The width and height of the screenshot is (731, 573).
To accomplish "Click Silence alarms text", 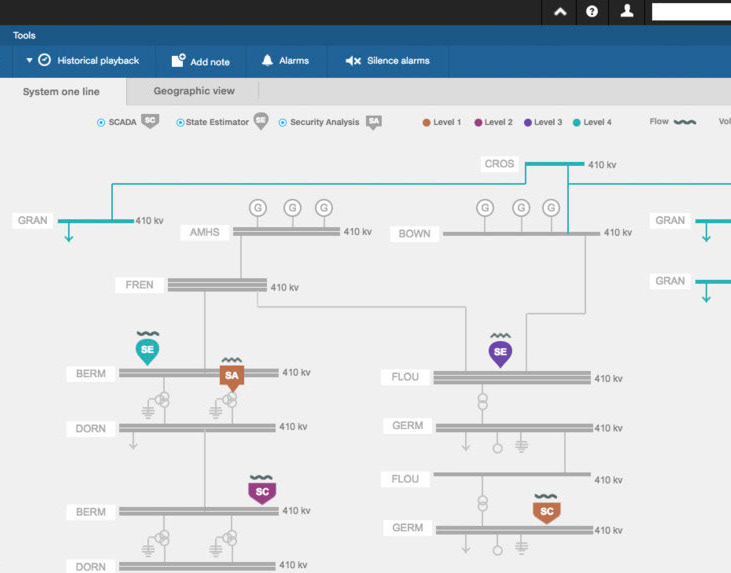I will click(x=398, y=61).
